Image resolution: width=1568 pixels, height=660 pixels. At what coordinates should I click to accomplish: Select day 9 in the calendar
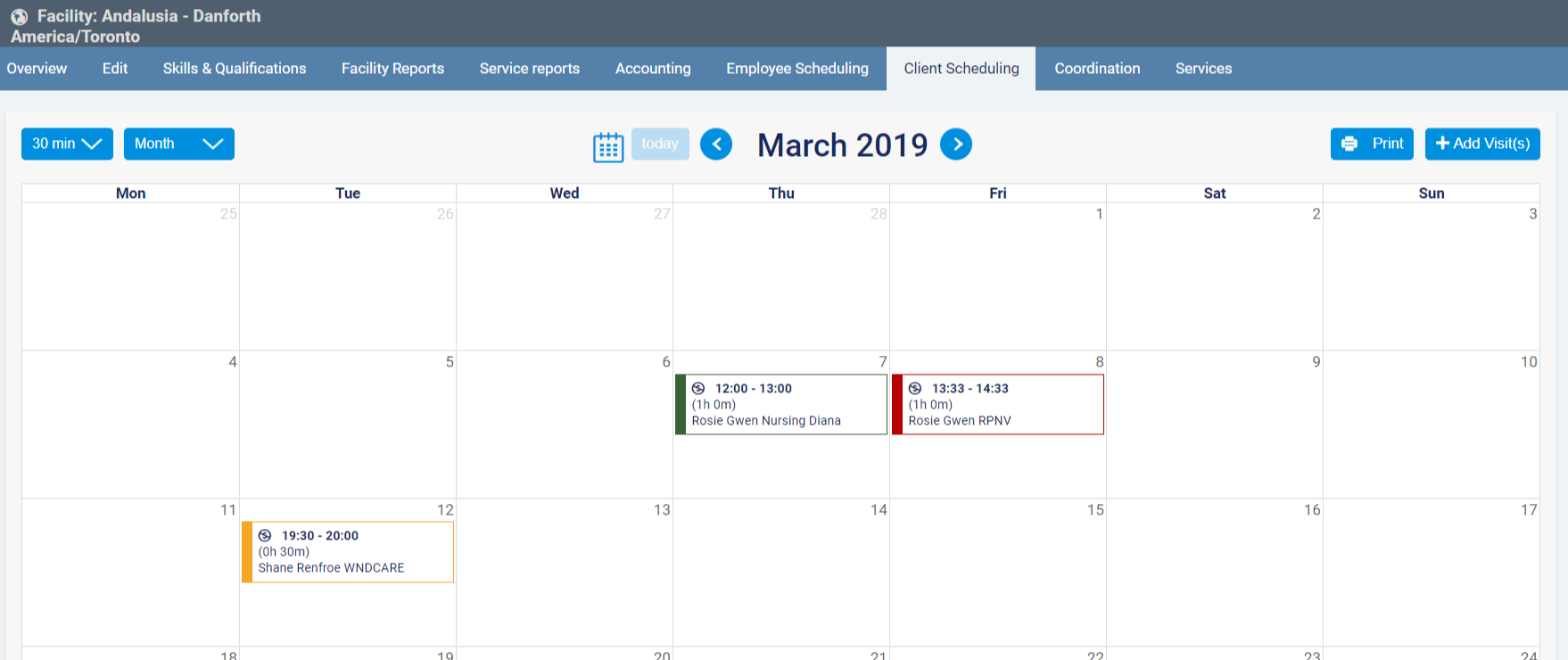pos(1316,362)
